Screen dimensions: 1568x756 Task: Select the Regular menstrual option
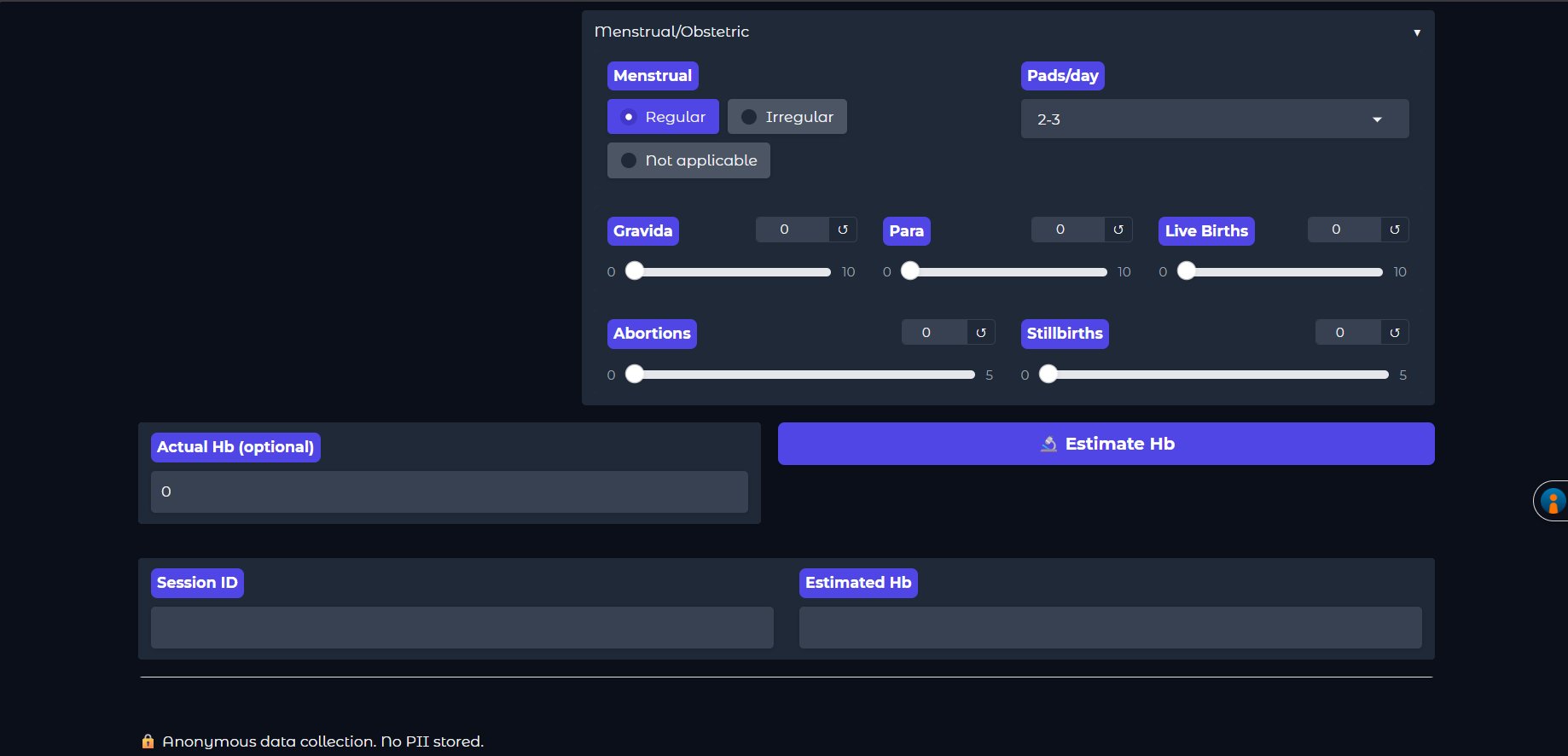click(663, 117)
